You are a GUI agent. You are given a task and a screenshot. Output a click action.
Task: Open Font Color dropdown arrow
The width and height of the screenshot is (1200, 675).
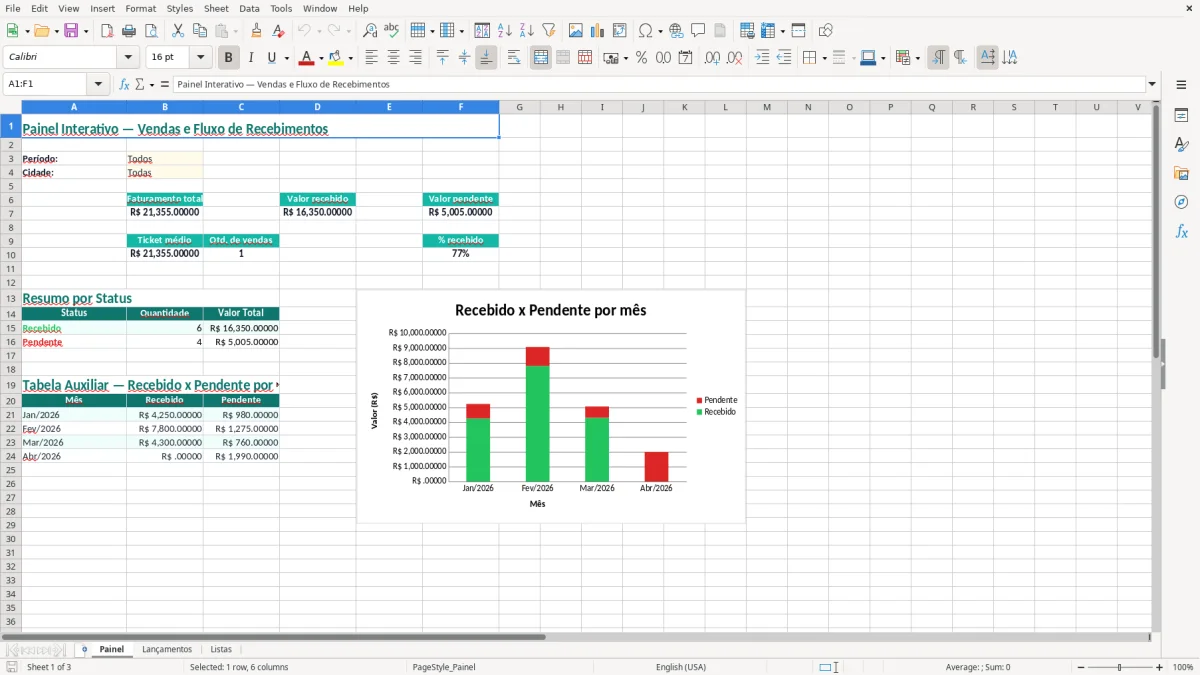[x=320, y=58]
